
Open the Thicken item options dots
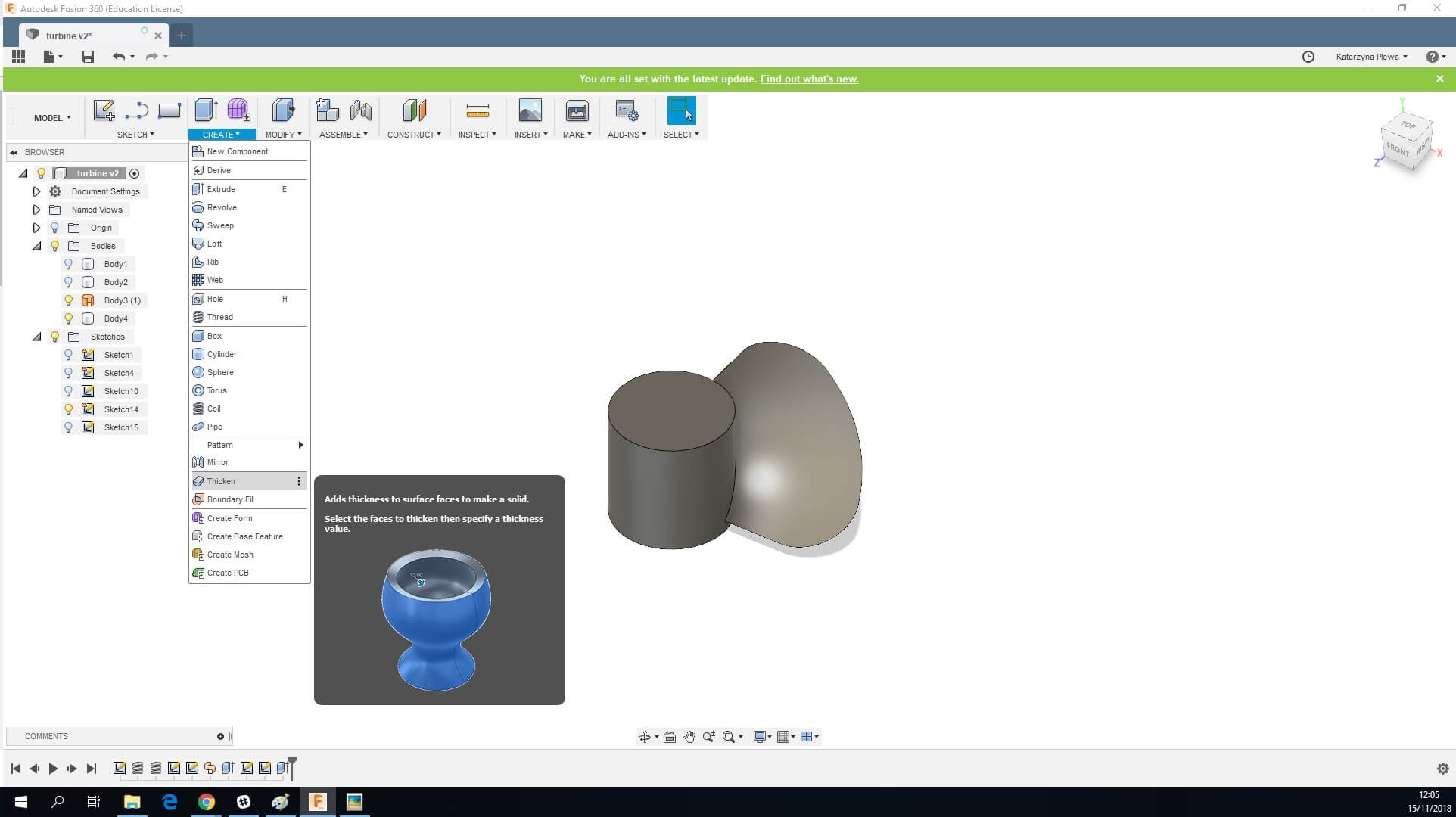coord(299,481)
